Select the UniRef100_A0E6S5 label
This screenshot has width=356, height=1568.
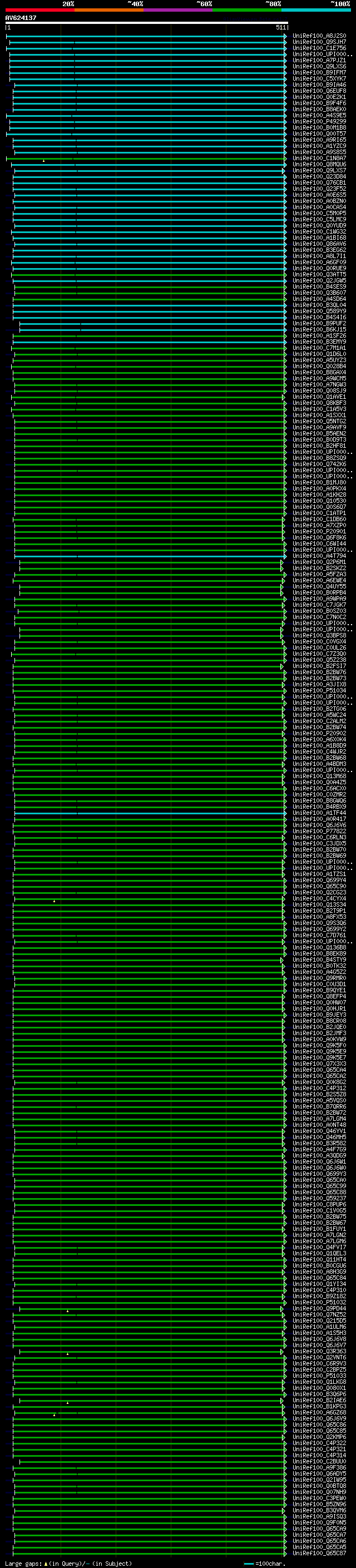coord(319,195)
